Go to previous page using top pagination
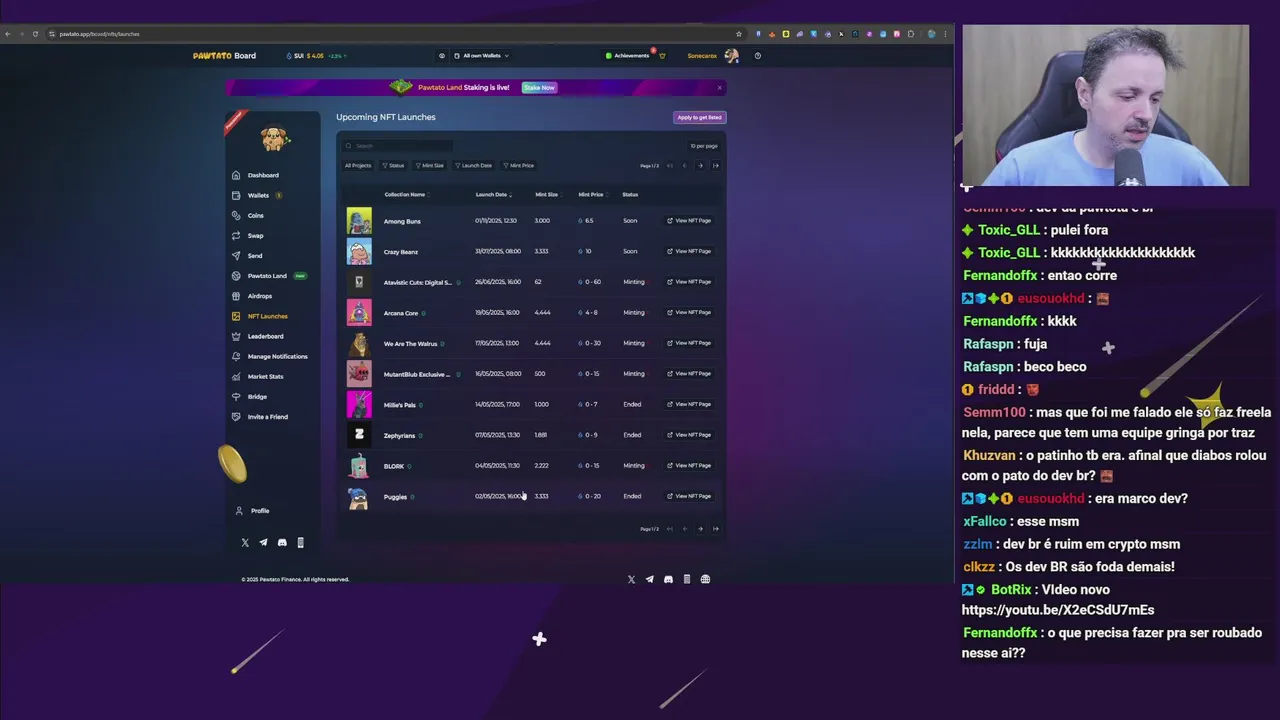The height and width of the screenshot is (720, 1280). click(x=685, y=166)
